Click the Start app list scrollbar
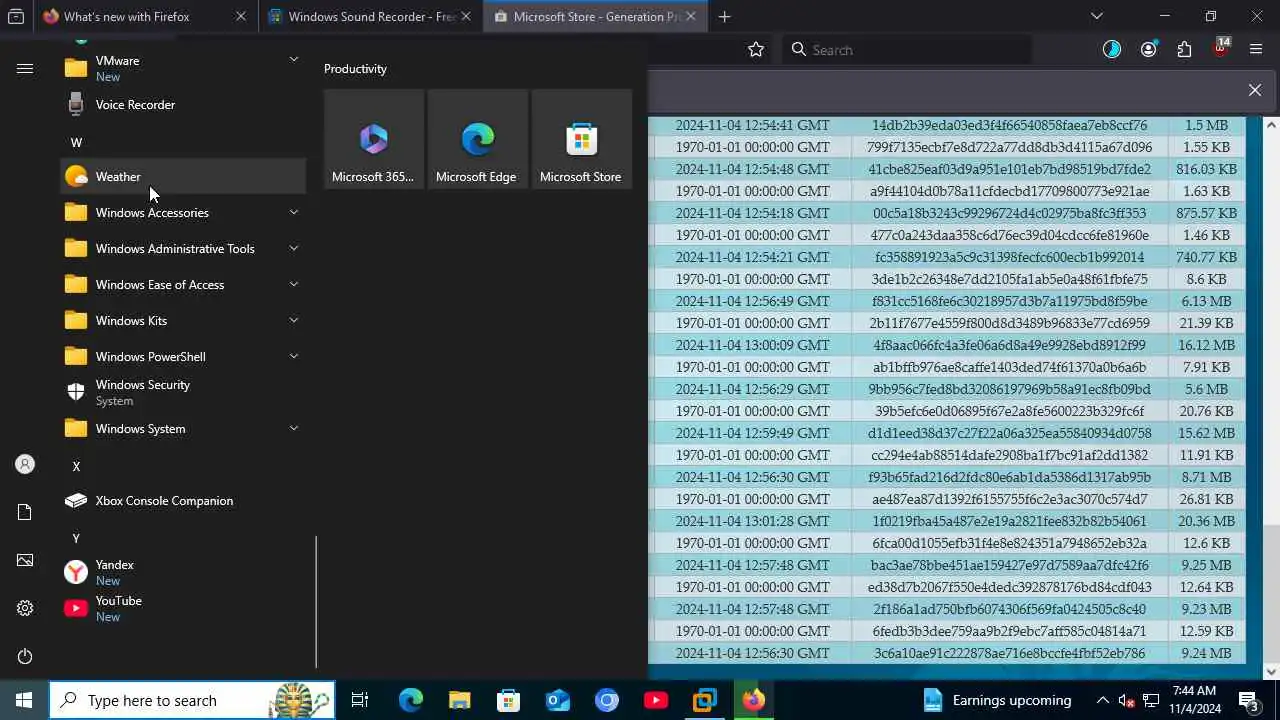Screen dimensions: 1280x720 coord(316,602)
